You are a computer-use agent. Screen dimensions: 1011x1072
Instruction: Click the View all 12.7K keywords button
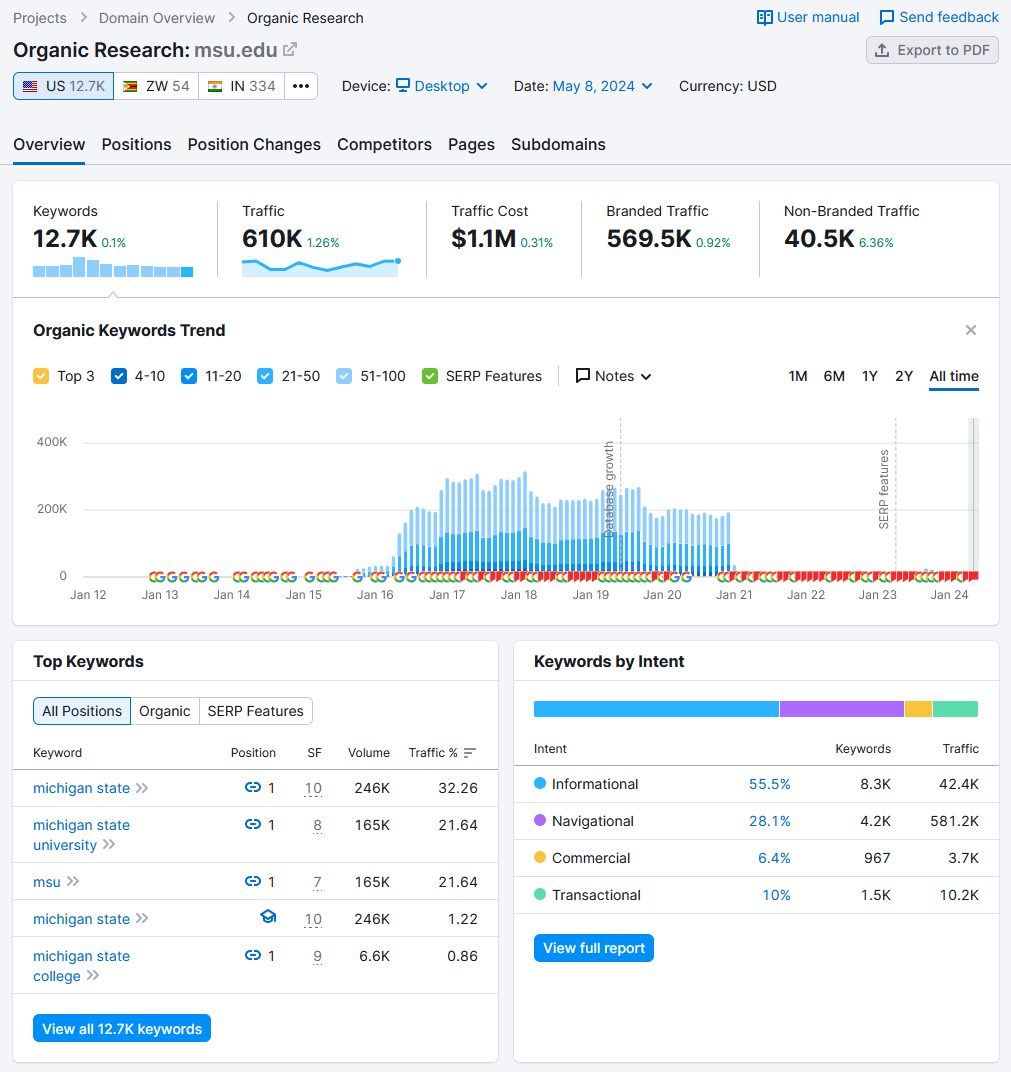coord(122,1029)
